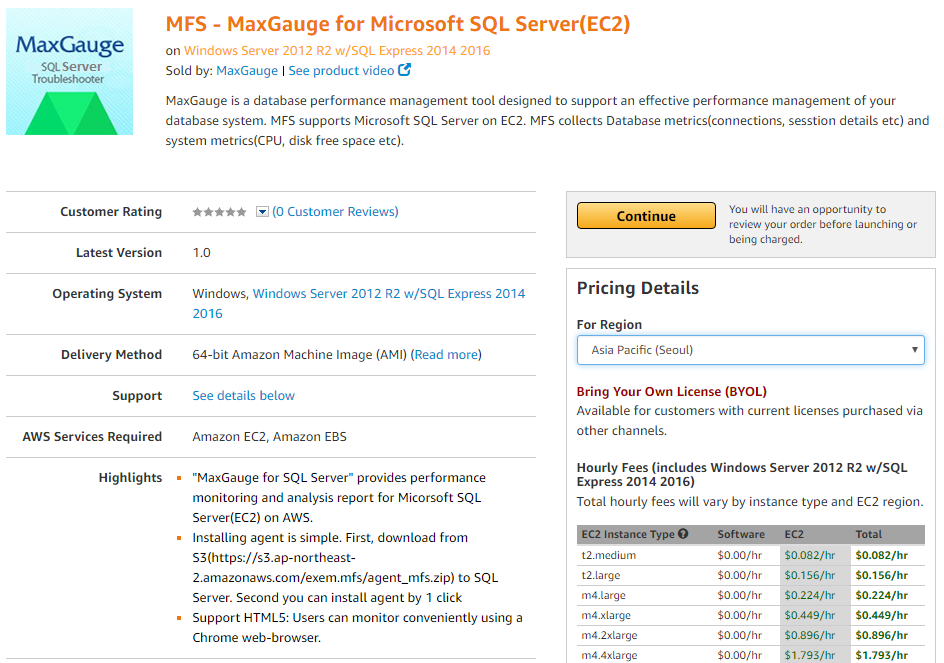Open the Asia Pacific (Seoul) region dropdown

click(750, 350)
